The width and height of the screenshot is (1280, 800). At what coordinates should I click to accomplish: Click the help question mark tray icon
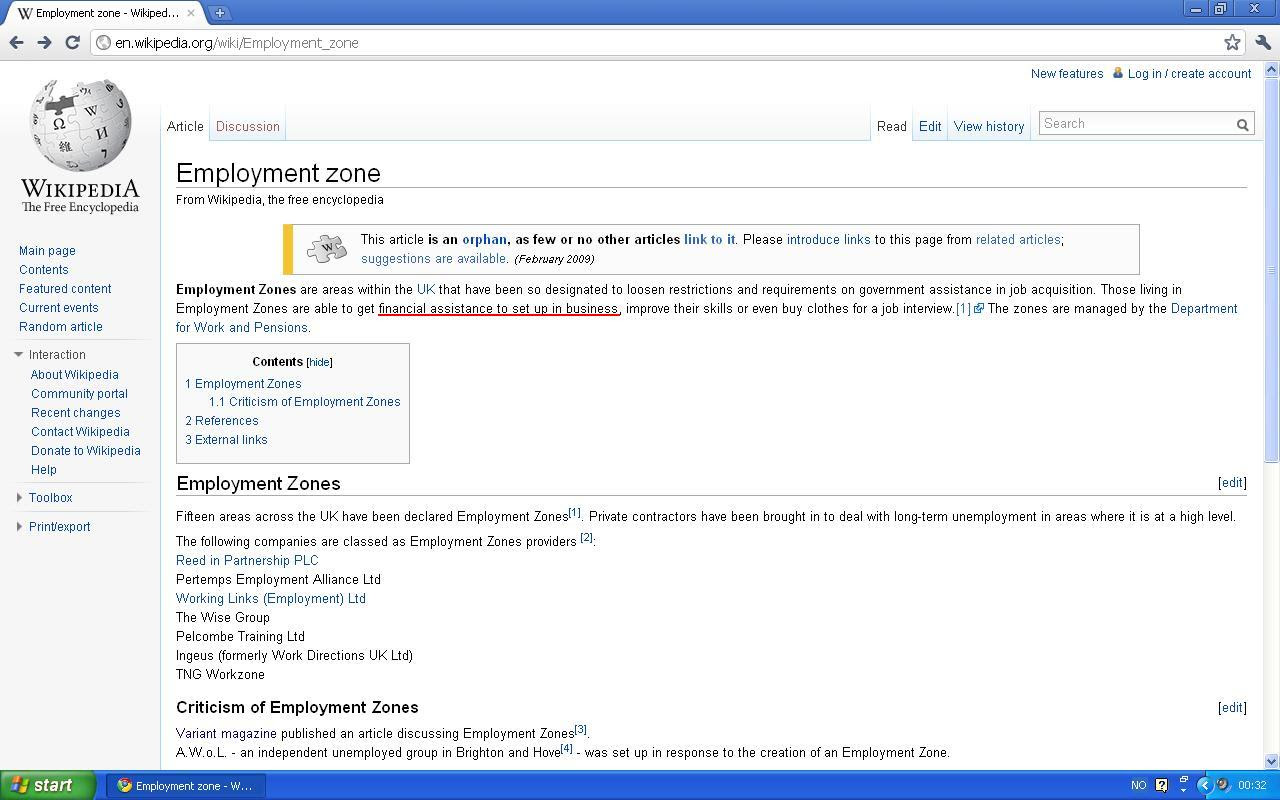click(x=1161, y=785)
